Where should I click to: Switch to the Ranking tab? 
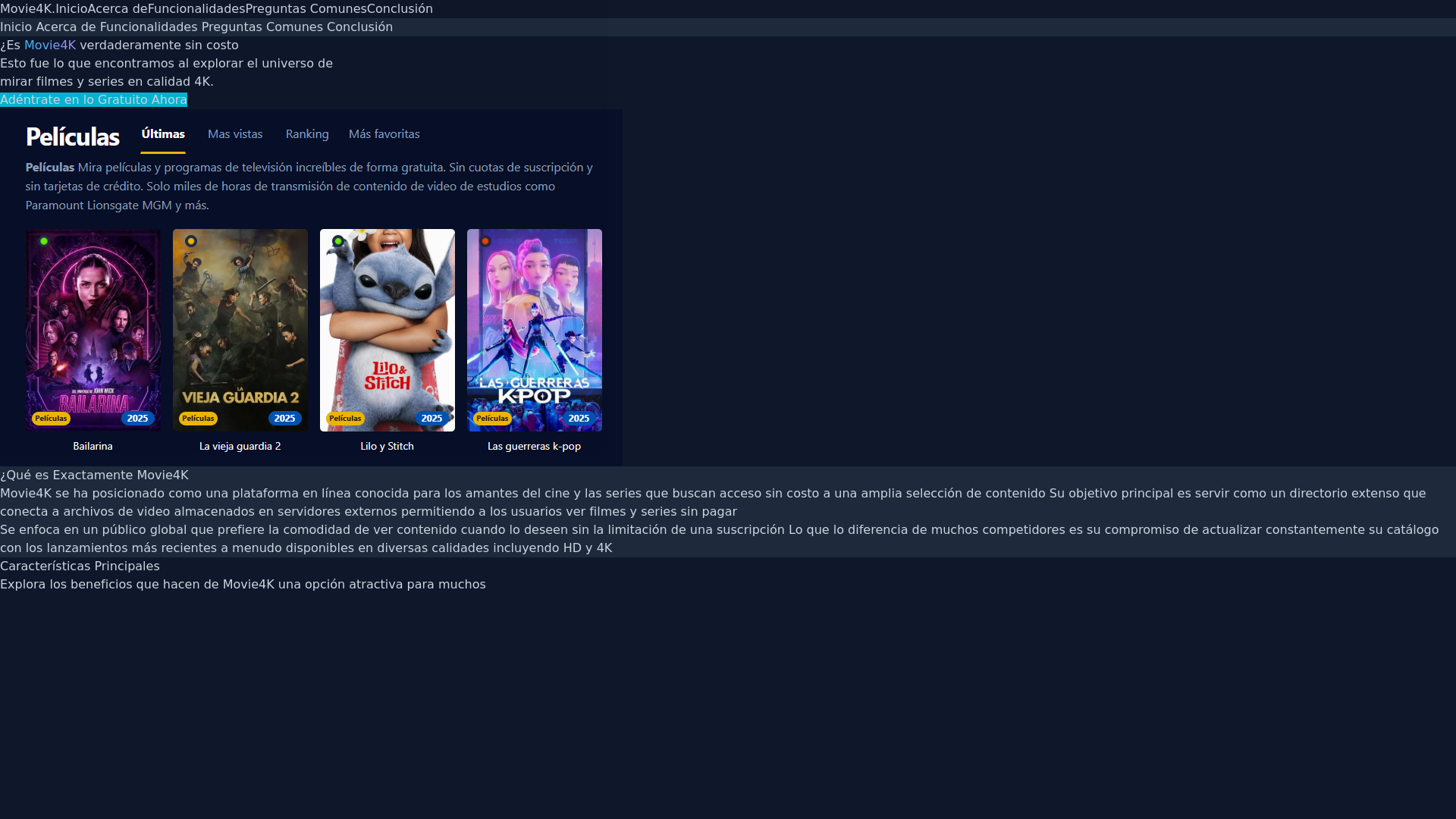tap(307, 134)
